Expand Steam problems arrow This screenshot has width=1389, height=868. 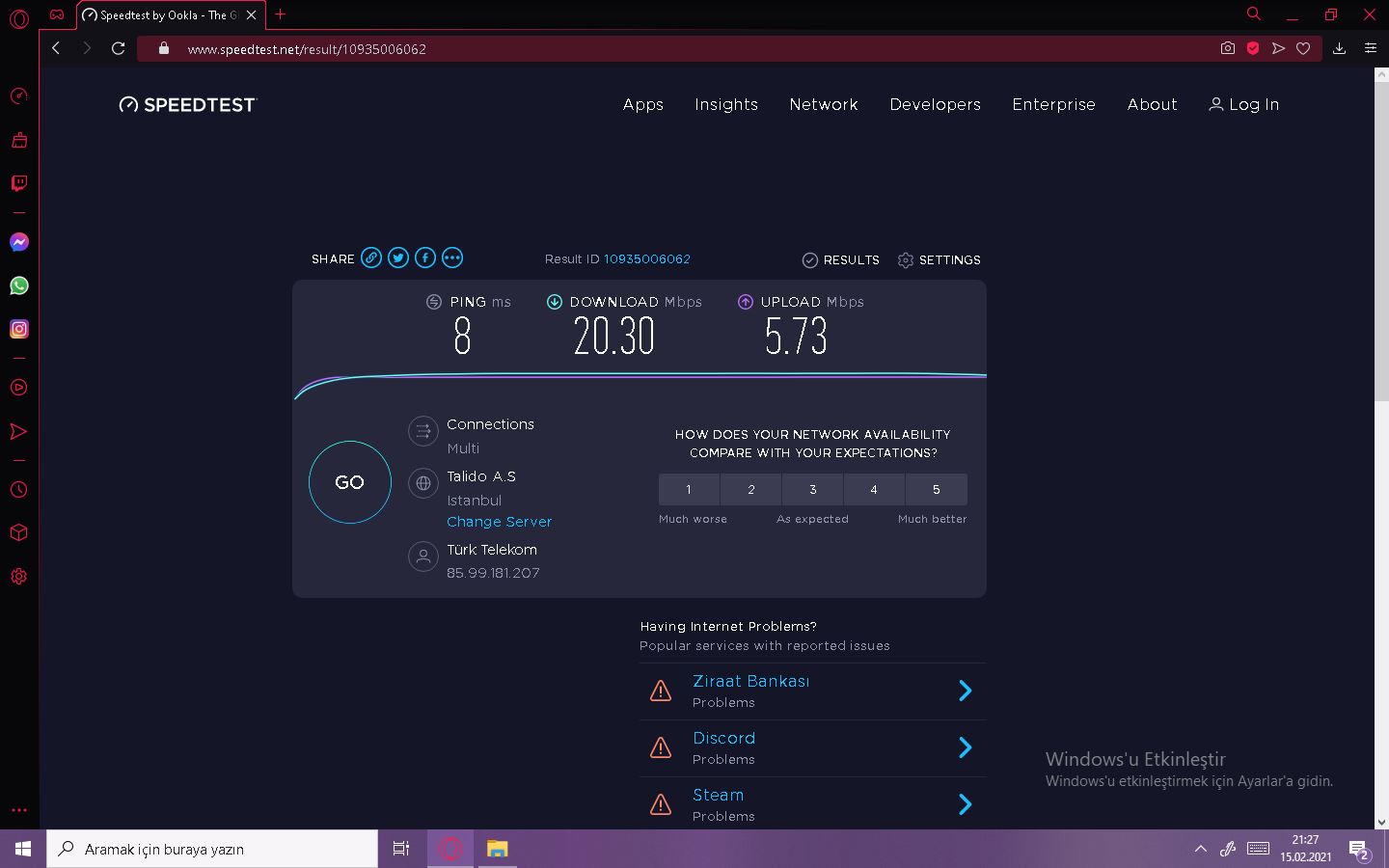[965, 804]
